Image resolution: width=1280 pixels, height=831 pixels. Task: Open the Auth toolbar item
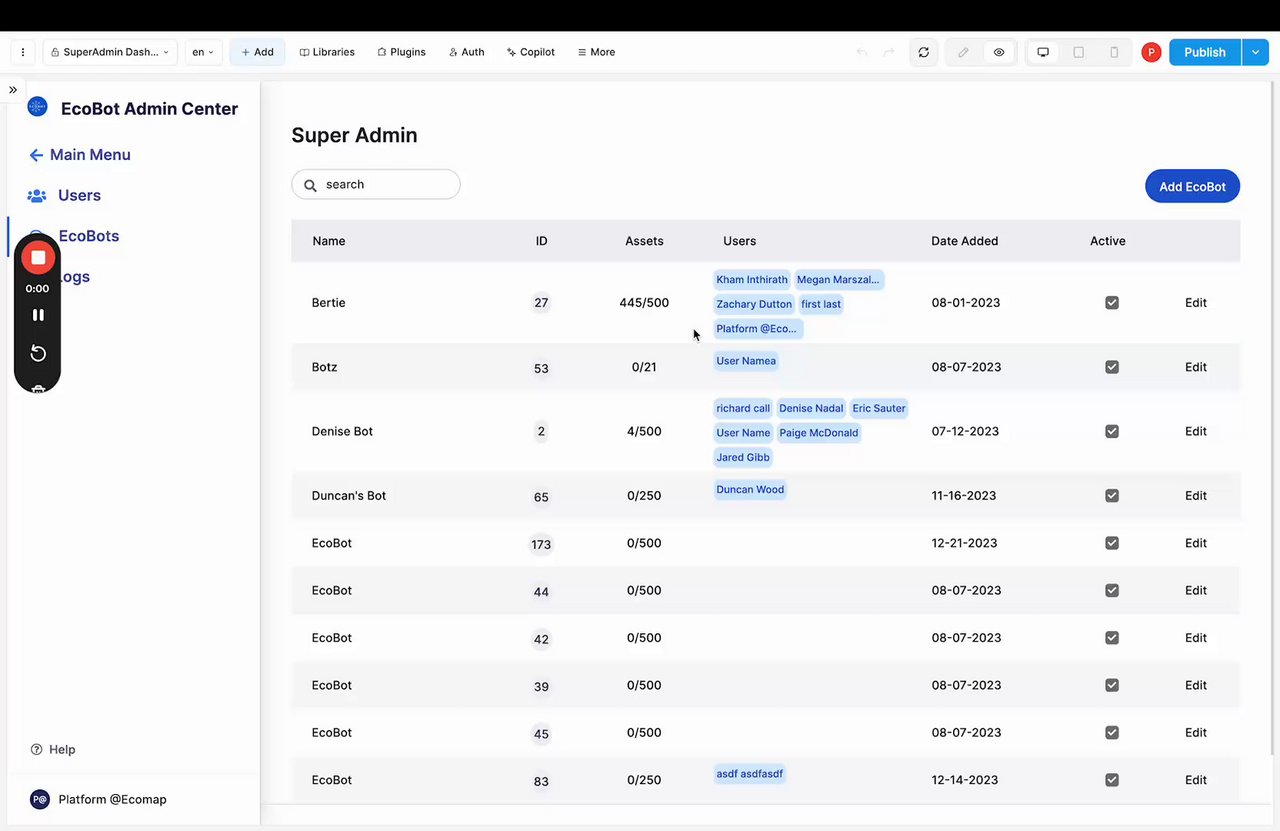467,52
